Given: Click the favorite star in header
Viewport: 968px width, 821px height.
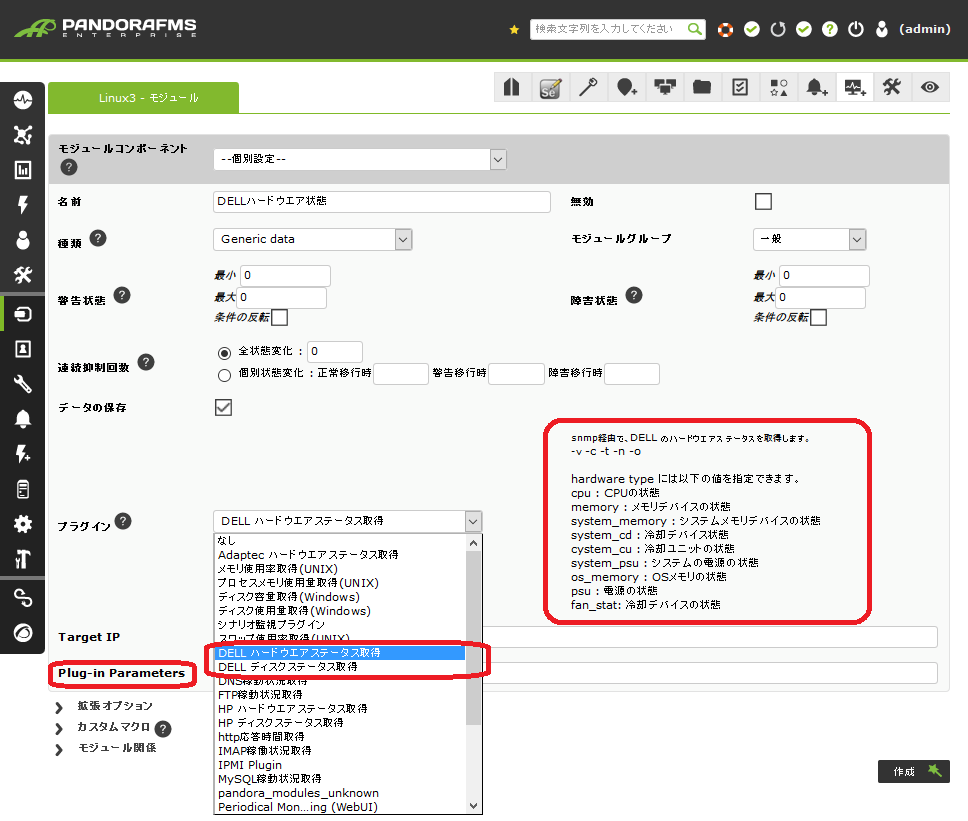Looking at the screenshot, I should point(514,29).
